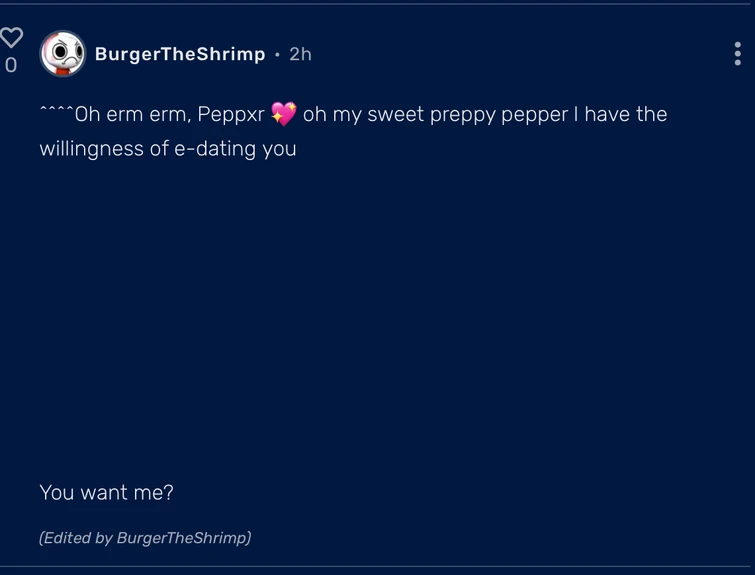Like the post with the heart icon

[11, 38]
